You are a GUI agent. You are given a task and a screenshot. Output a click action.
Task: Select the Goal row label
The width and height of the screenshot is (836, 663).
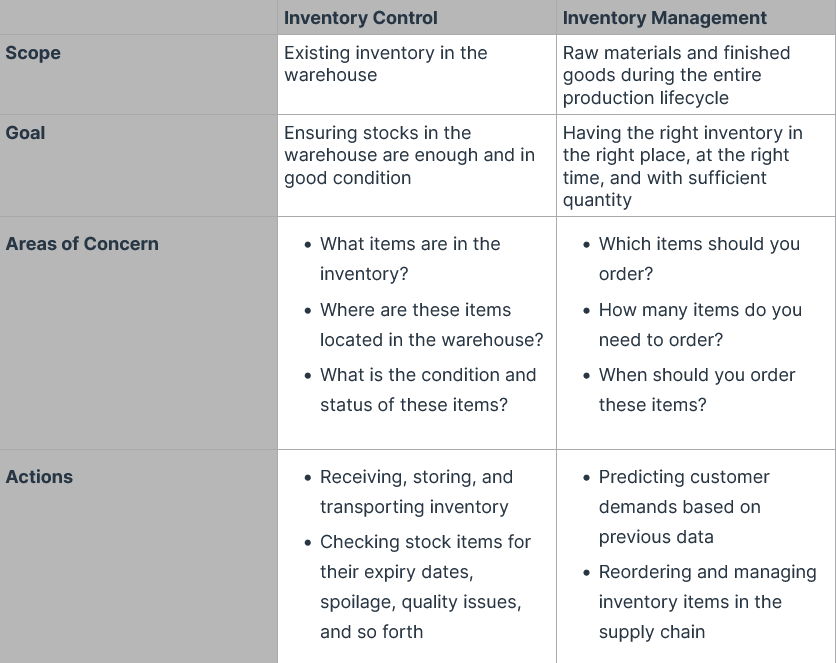pos(25,133)
